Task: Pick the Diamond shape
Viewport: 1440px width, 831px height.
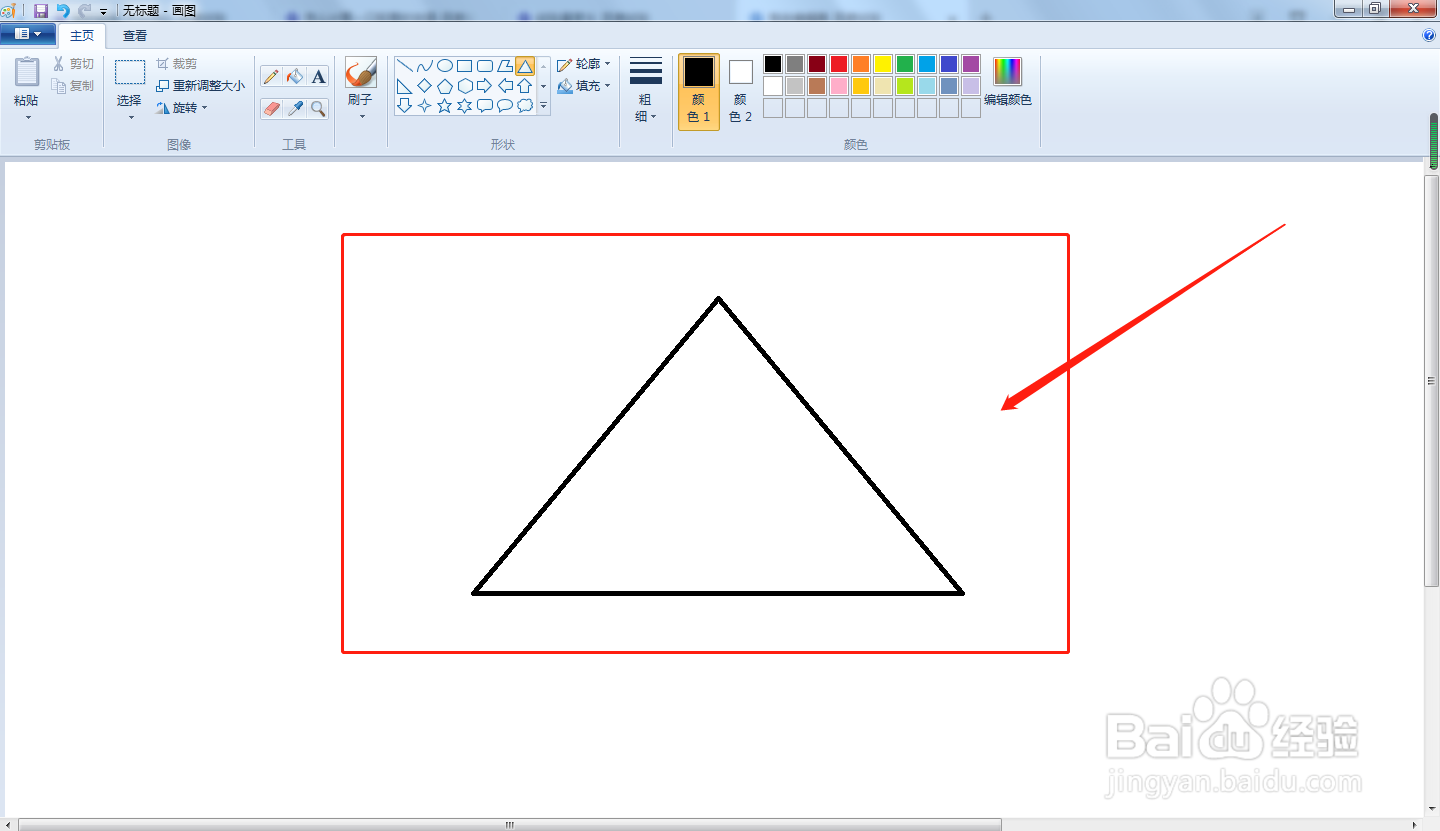Action: (x=425, y=86)
